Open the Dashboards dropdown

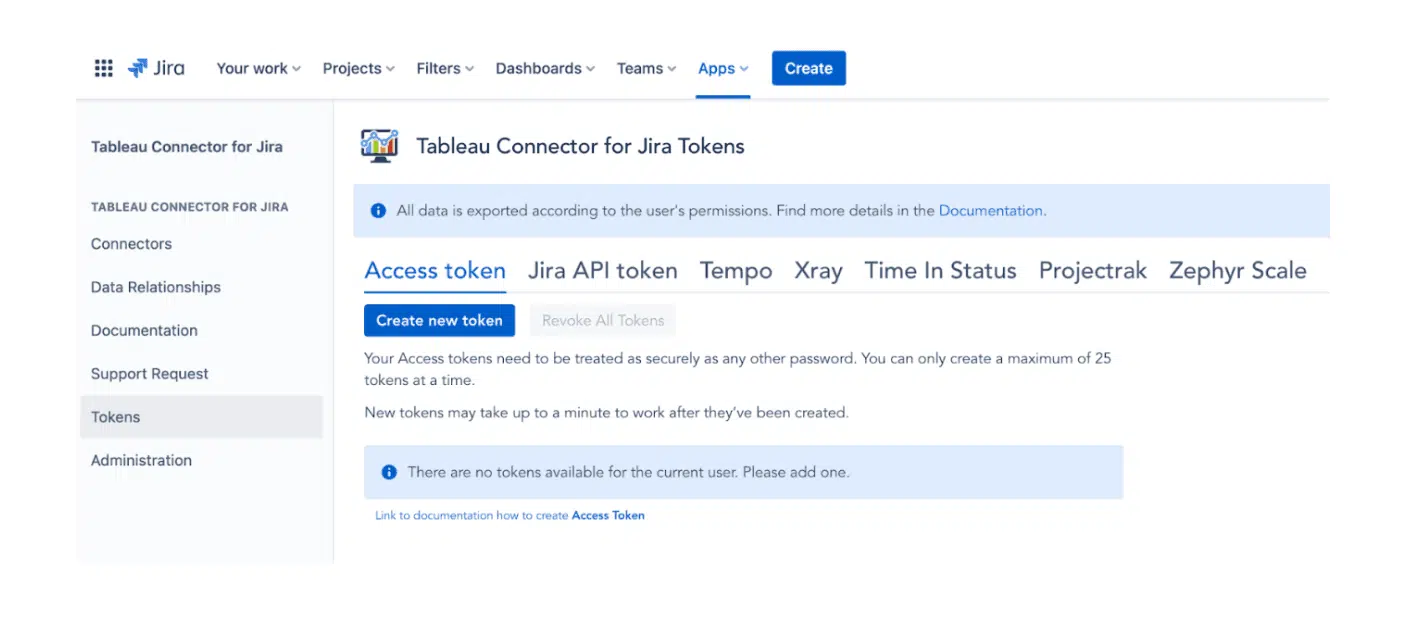(545, 68)
